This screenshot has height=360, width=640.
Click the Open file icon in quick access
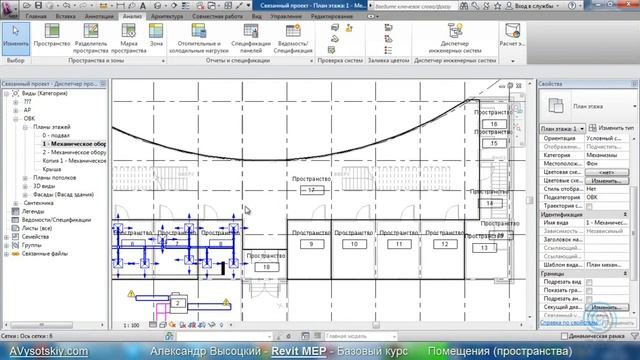(x=27, y=6)
